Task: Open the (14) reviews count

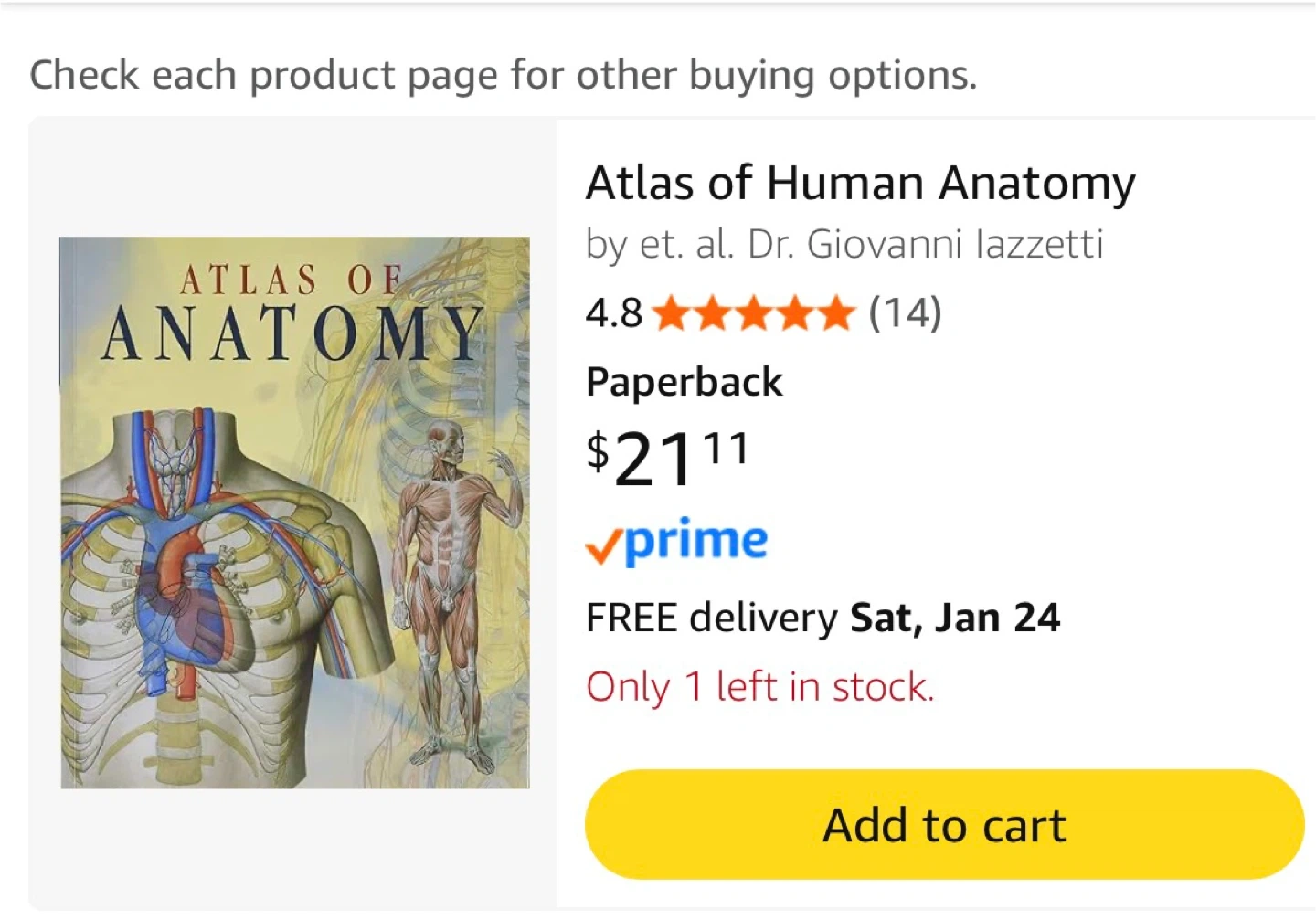Action: tap(905, 313)
